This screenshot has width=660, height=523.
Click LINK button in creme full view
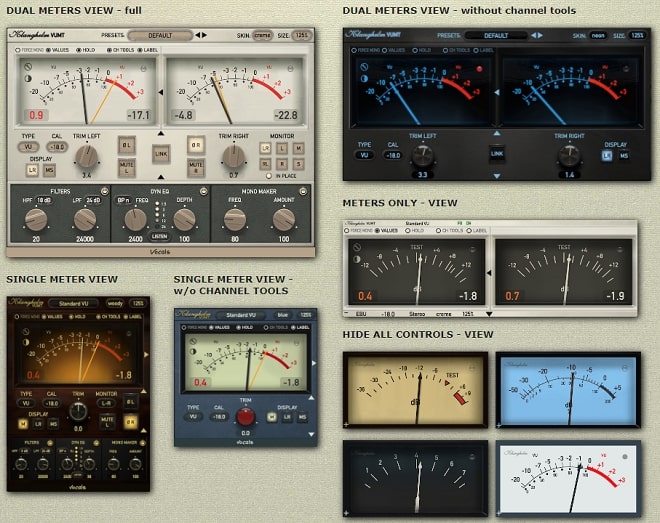click(161, 154)
